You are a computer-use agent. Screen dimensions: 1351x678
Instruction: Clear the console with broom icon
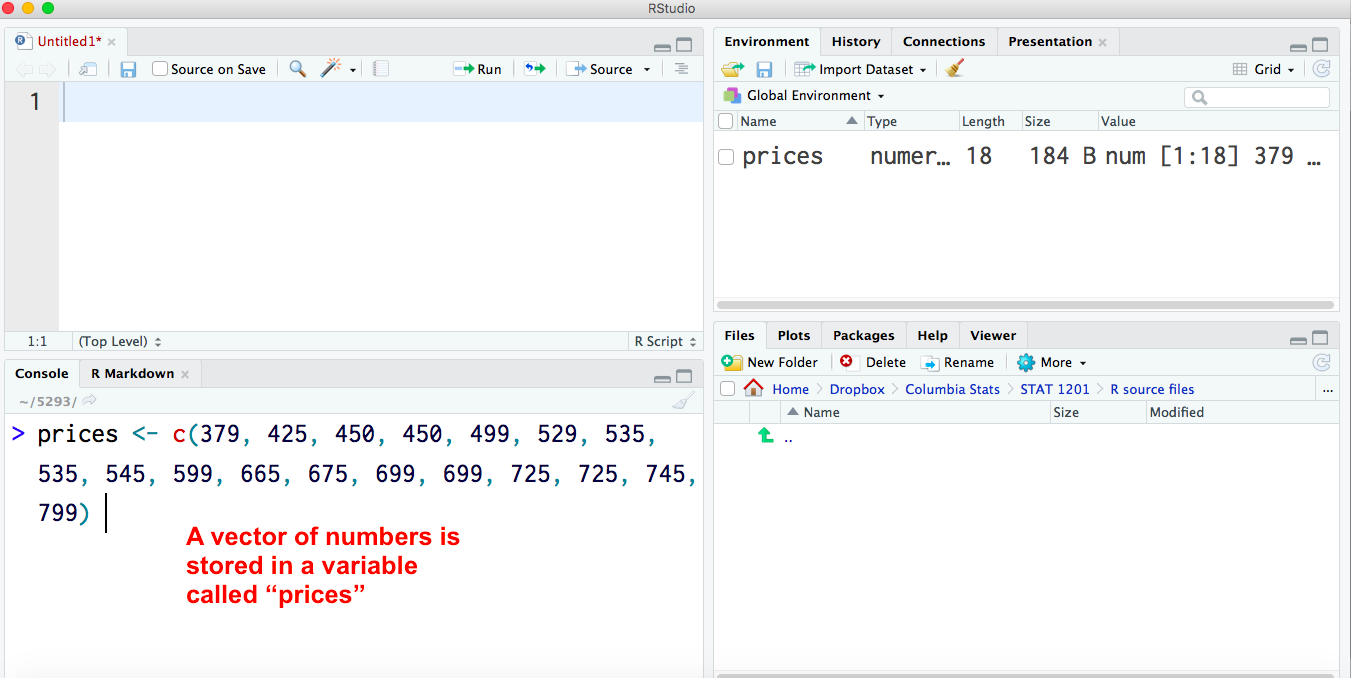point(683,401)
